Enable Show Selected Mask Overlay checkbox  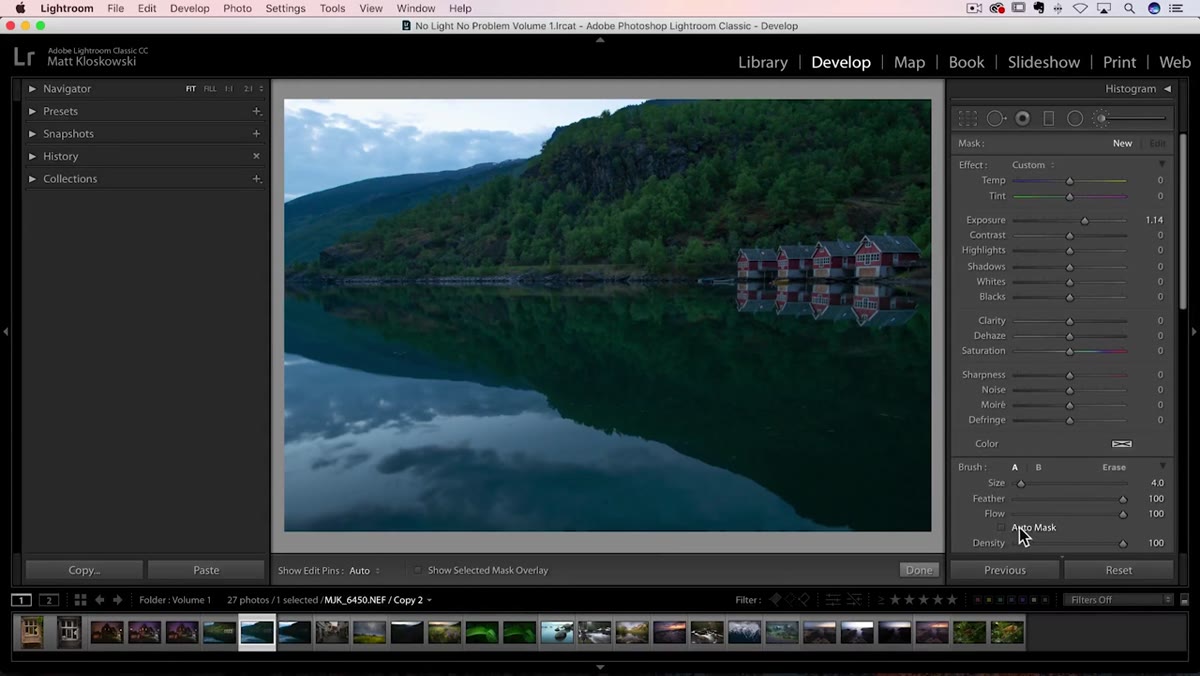pos(418,571)
